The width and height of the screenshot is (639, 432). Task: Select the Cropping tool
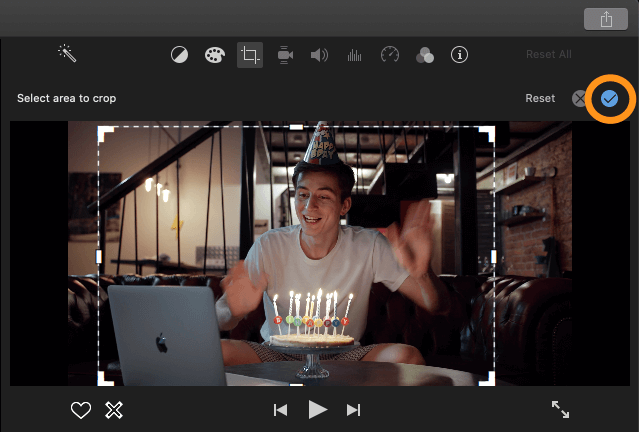[x=250, y=55]
